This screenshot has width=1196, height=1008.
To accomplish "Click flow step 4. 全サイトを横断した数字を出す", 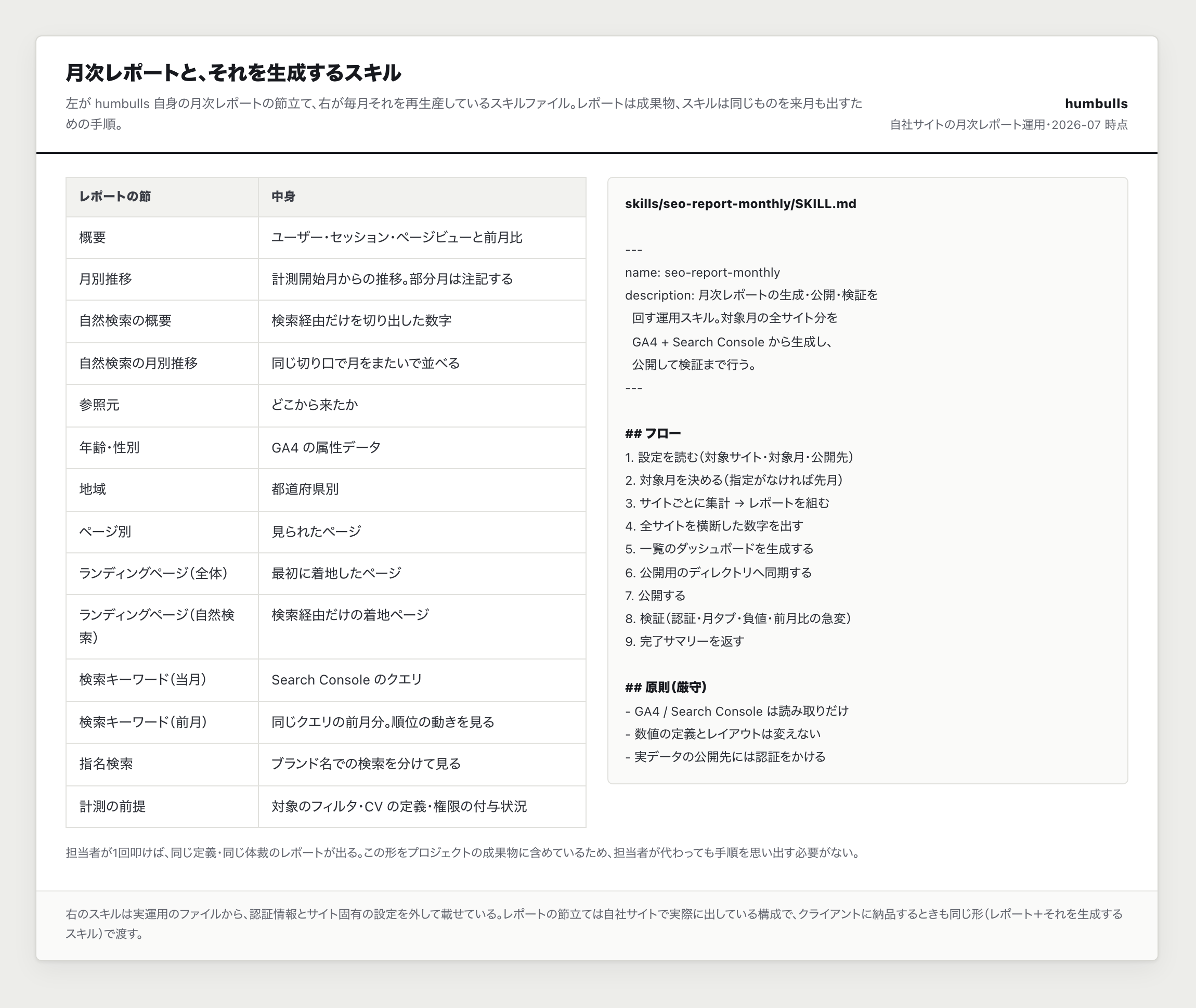I will coord(714,526).
